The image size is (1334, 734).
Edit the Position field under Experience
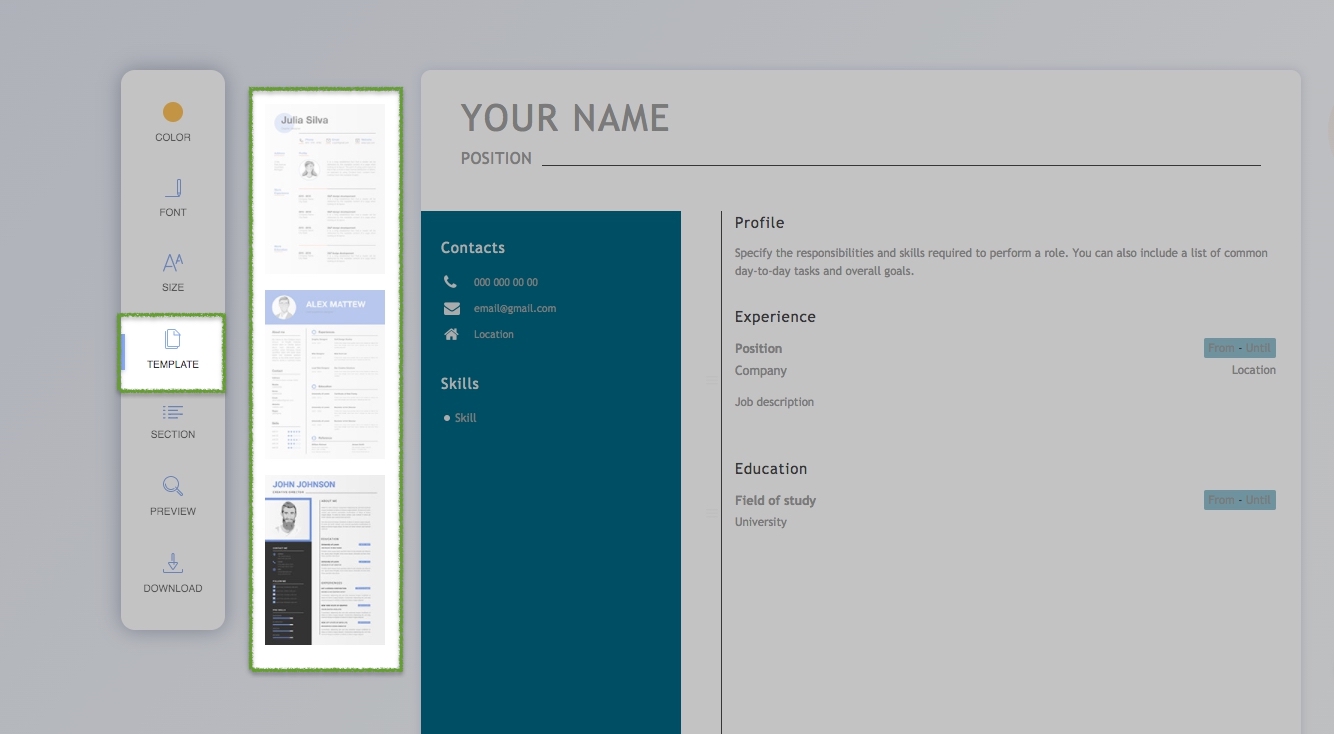pos(759,348)
